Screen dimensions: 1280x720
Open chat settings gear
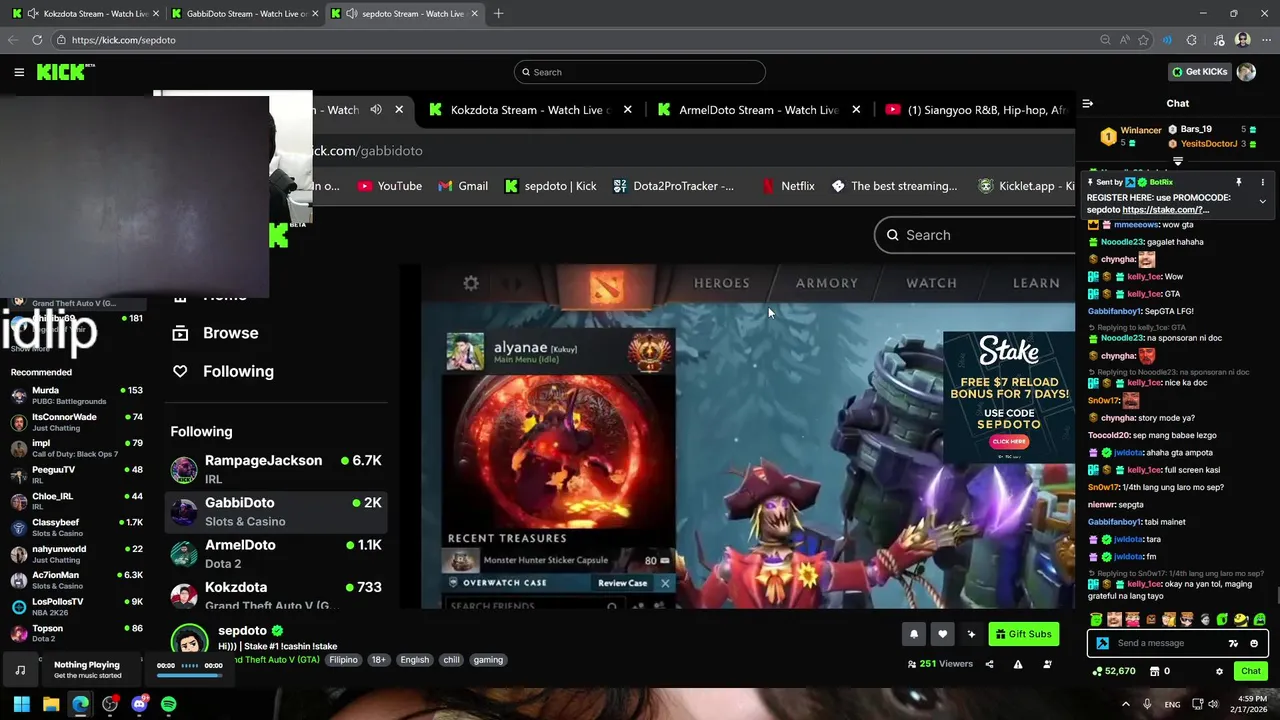[x=1219, y=671]
